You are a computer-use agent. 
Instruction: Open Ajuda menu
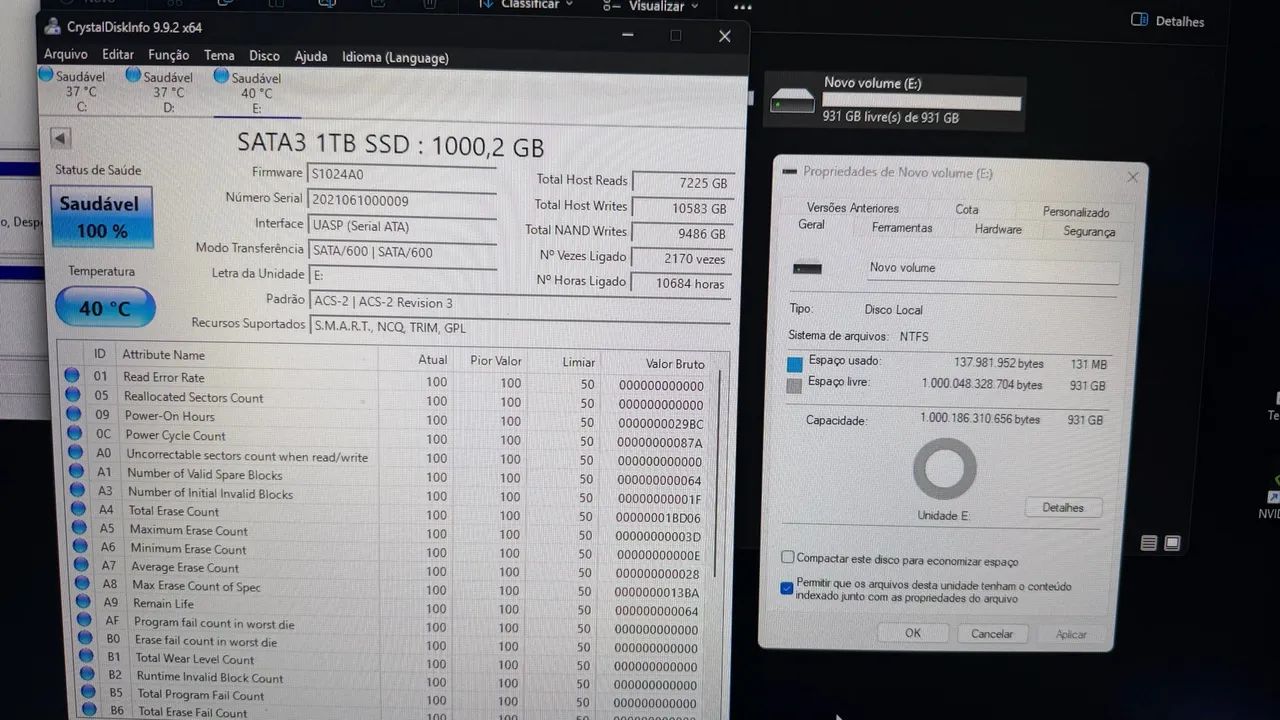[x=311, y=56]
